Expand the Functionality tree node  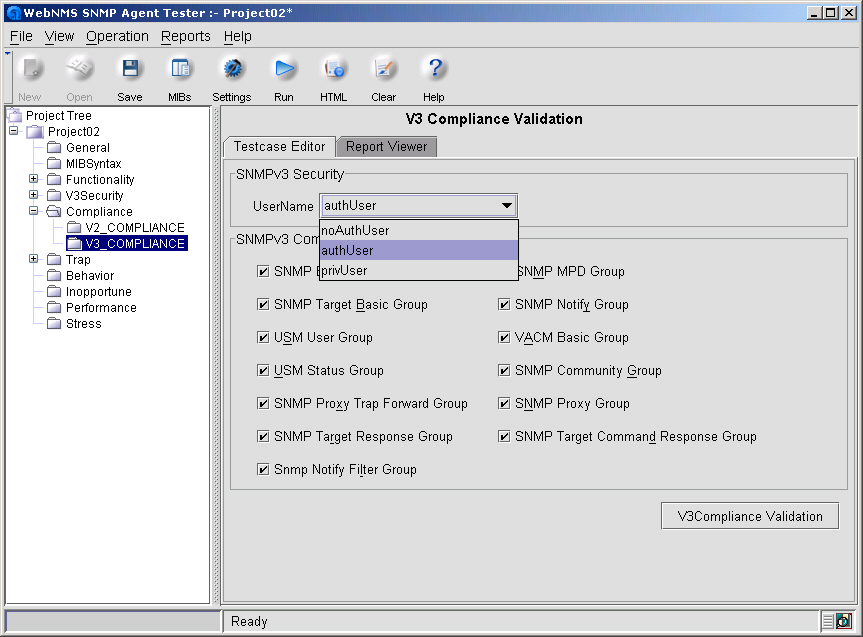pyautogui.click(x=34, y=179)
